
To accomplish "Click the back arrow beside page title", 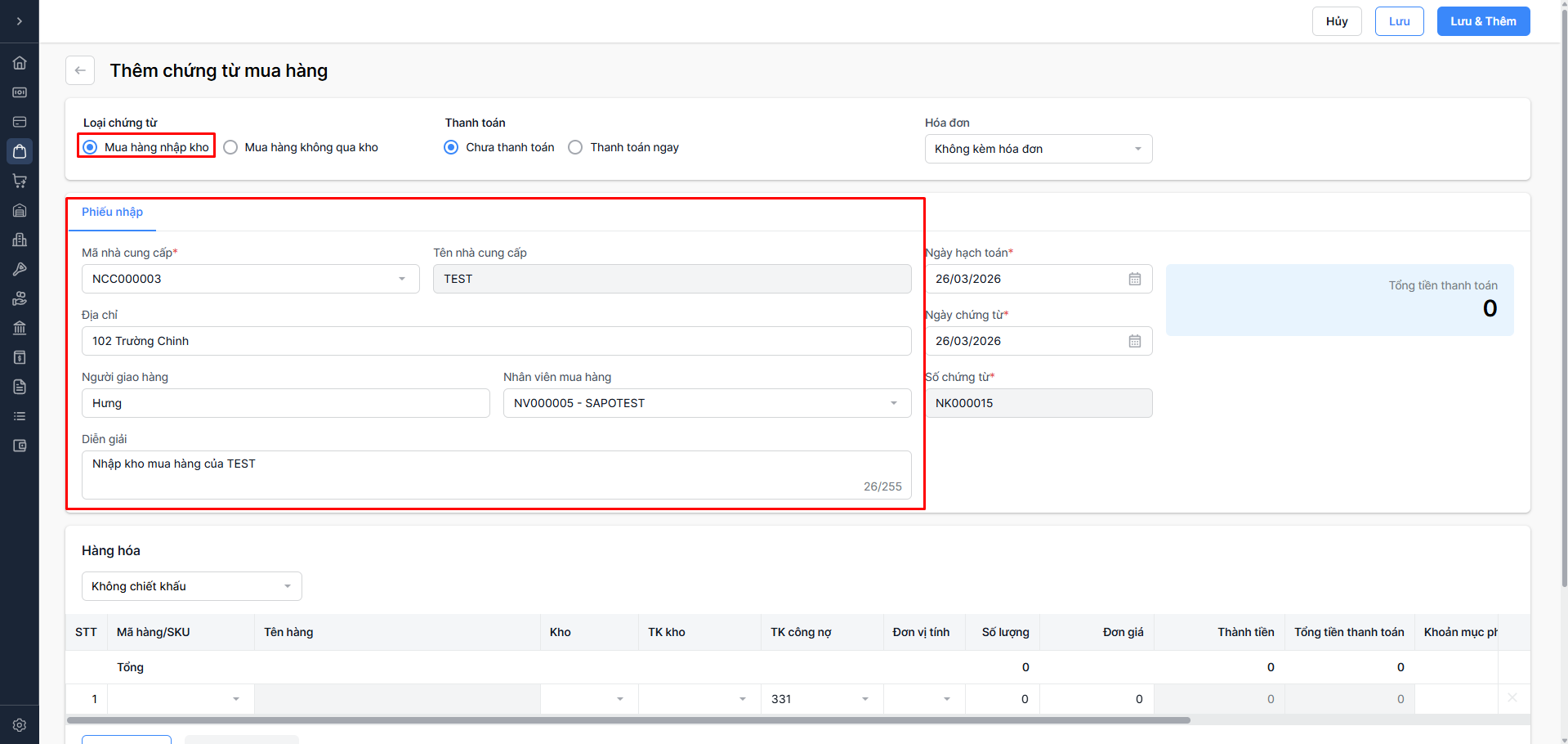I will [x=80, y=70].
